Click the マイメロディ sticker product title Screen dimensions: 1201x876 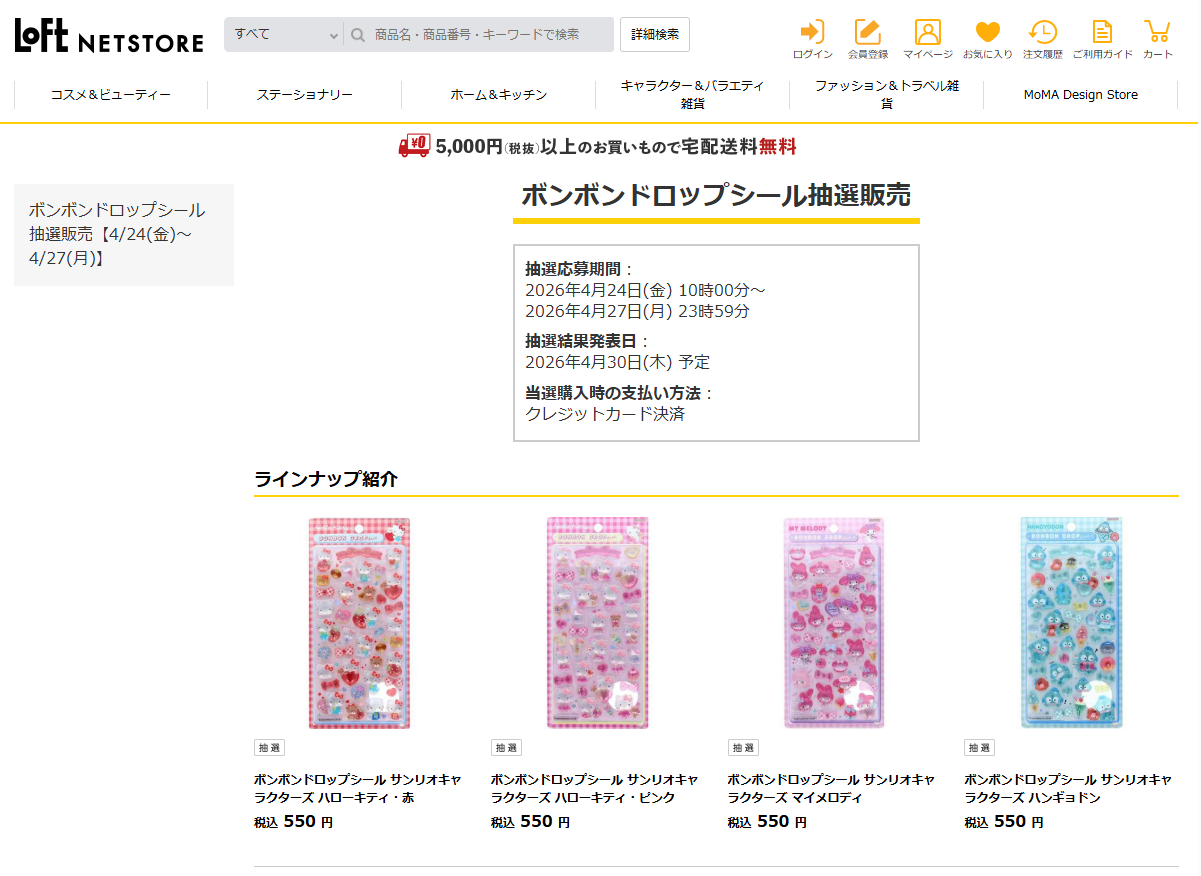point(831,788)
